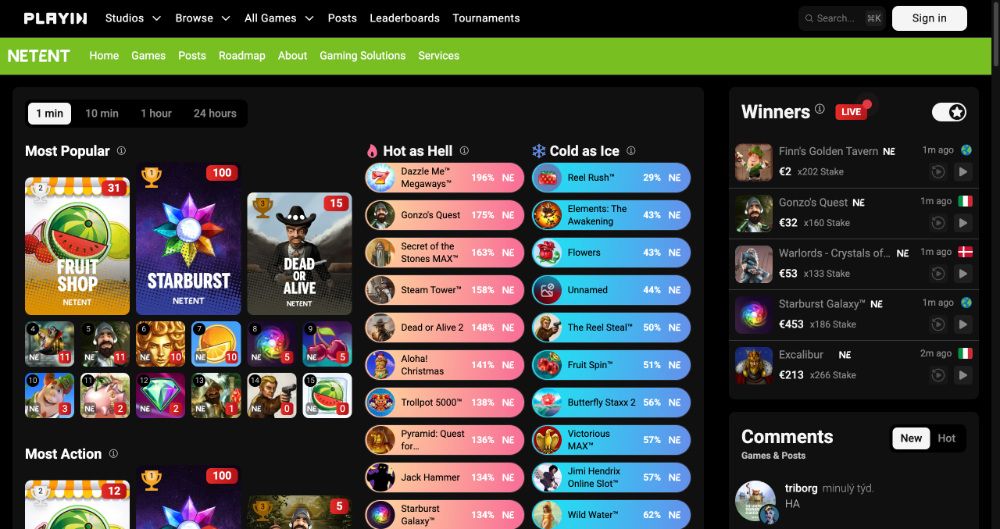This screenshot has width=1000, height=529.
Task: Play Finn's Golden Tavern winner entry
Action: click(x=963, y=172)
